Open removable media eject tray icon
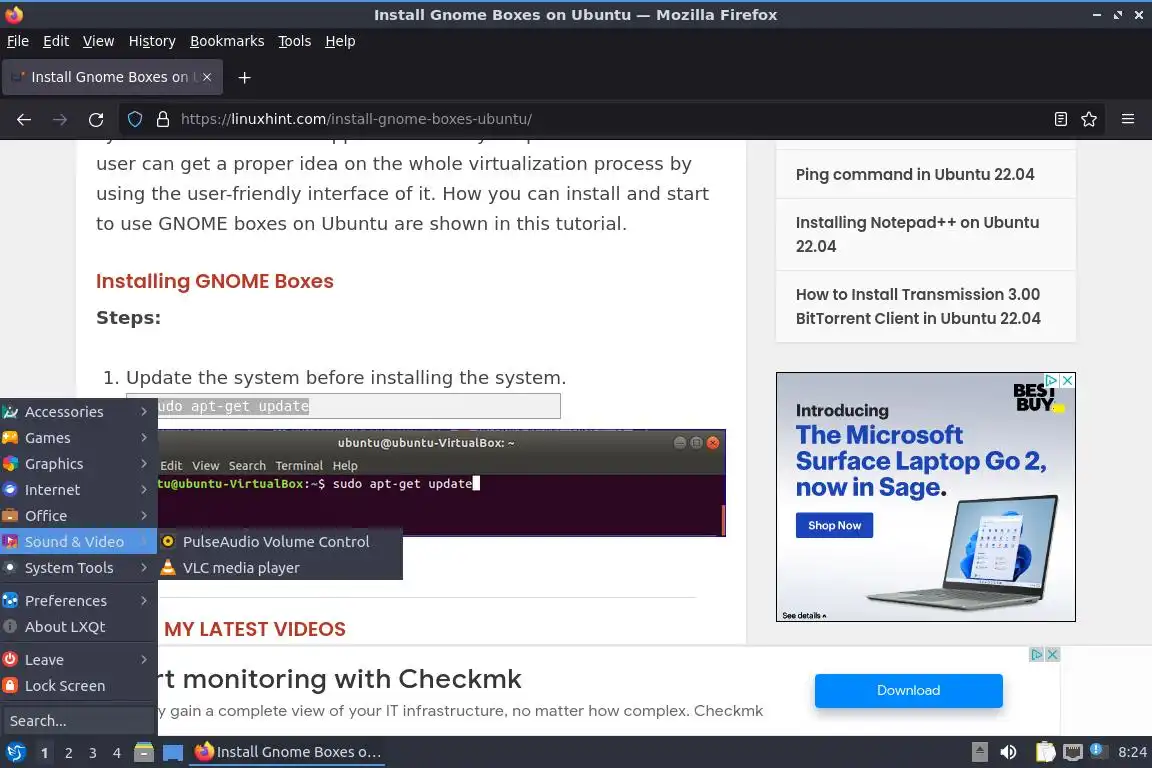Viewport: 1152px width, 768px height. [979, 752]
